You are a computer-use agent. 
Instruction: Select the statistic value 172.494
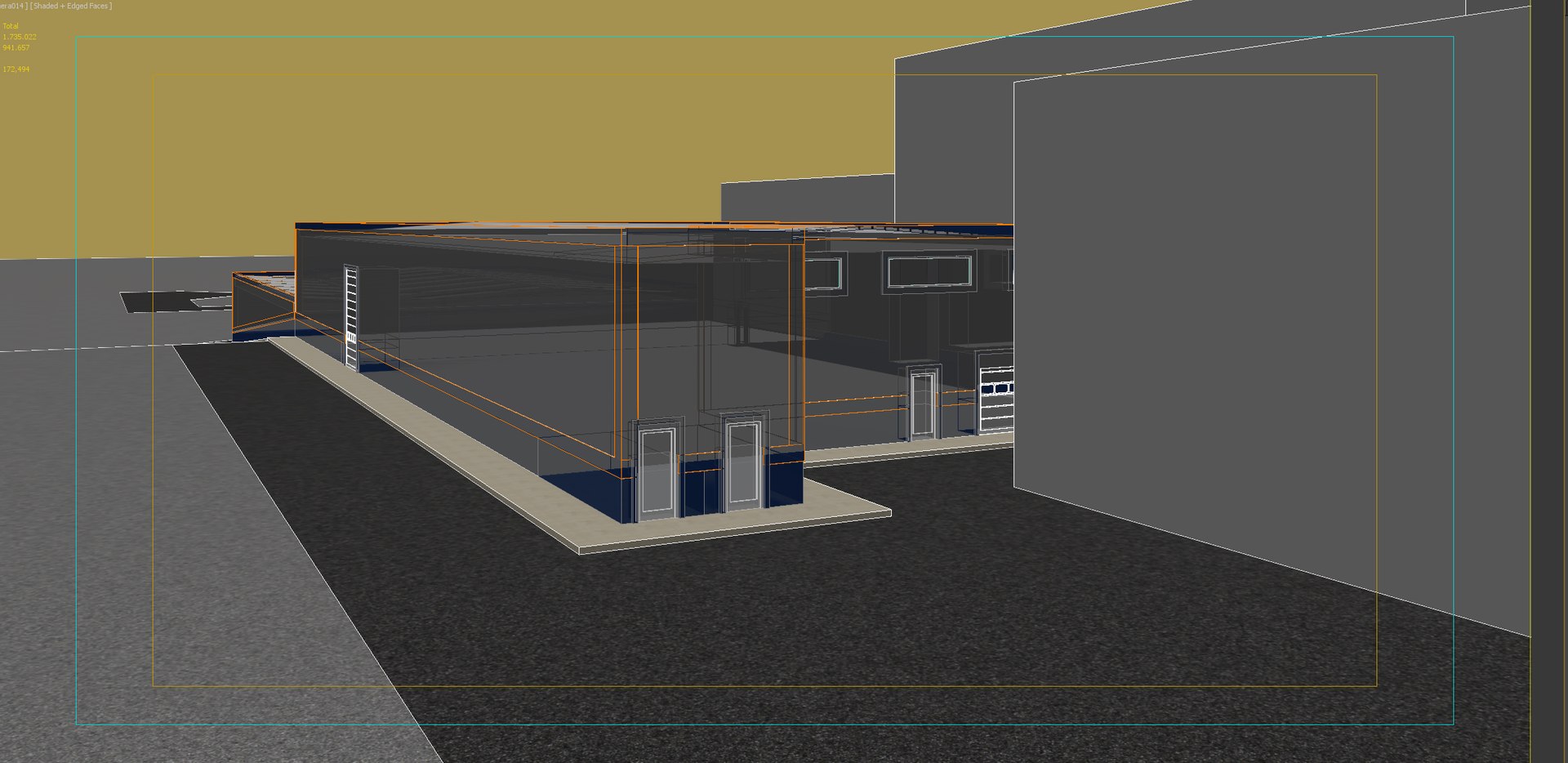tap(16, 69)
